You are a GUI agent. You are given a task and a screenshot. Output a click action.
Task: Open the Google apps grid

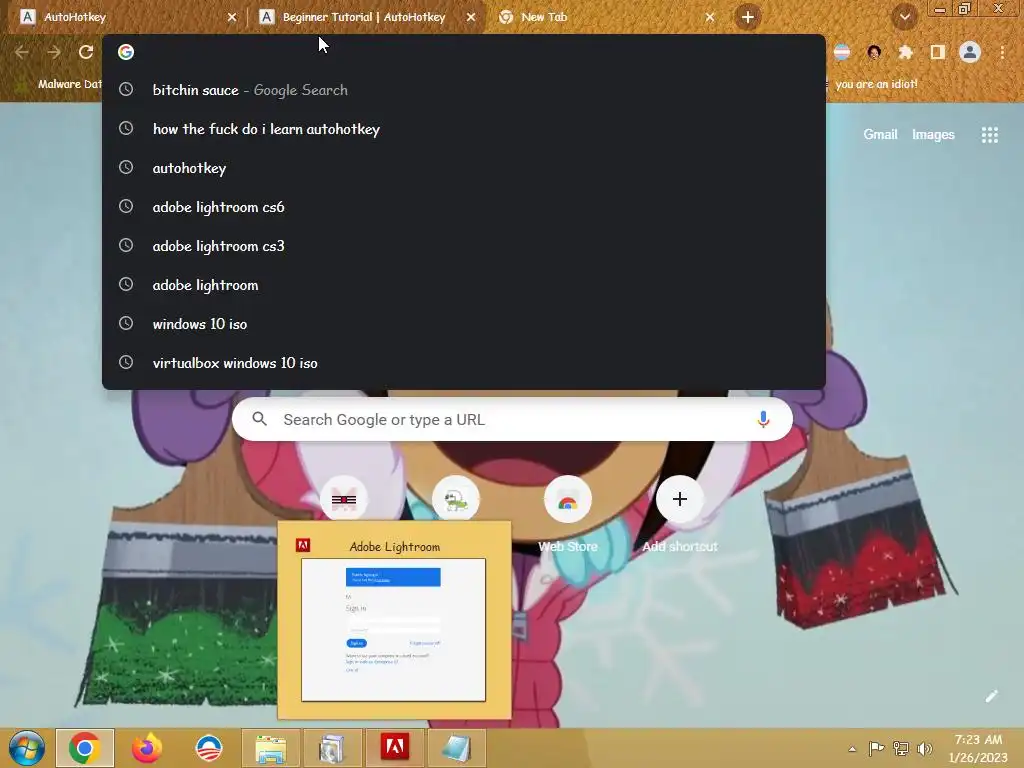pyautogui.click(x=989, y=135)
